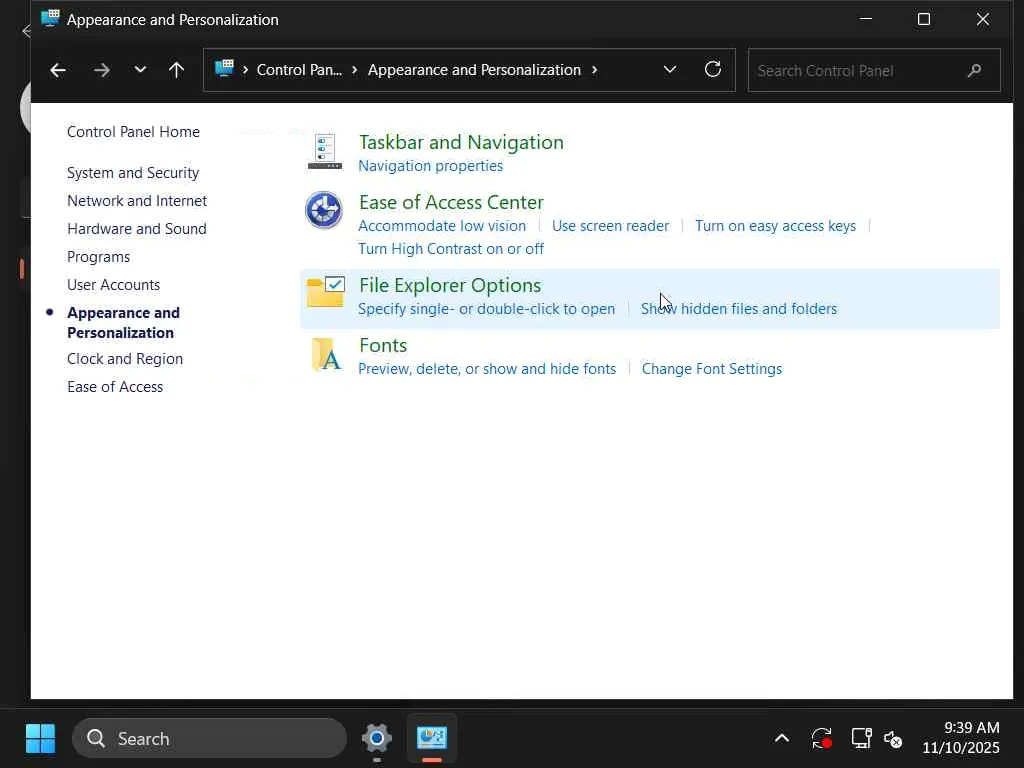
Task: Open Taskbar and Navigation heading
Action: [x=461, y=142]
